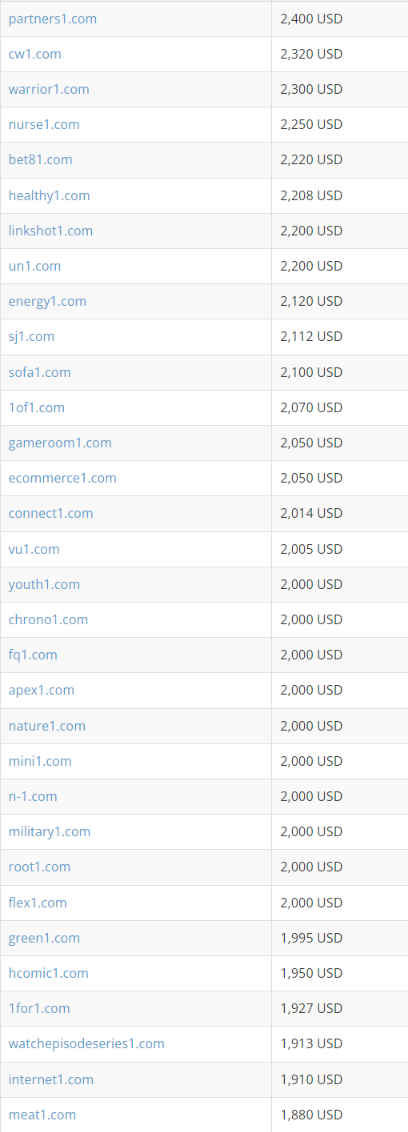Click the cw1.com link
The height and width of the screenshot is (1132, 408).
click(x=35, y=54)
